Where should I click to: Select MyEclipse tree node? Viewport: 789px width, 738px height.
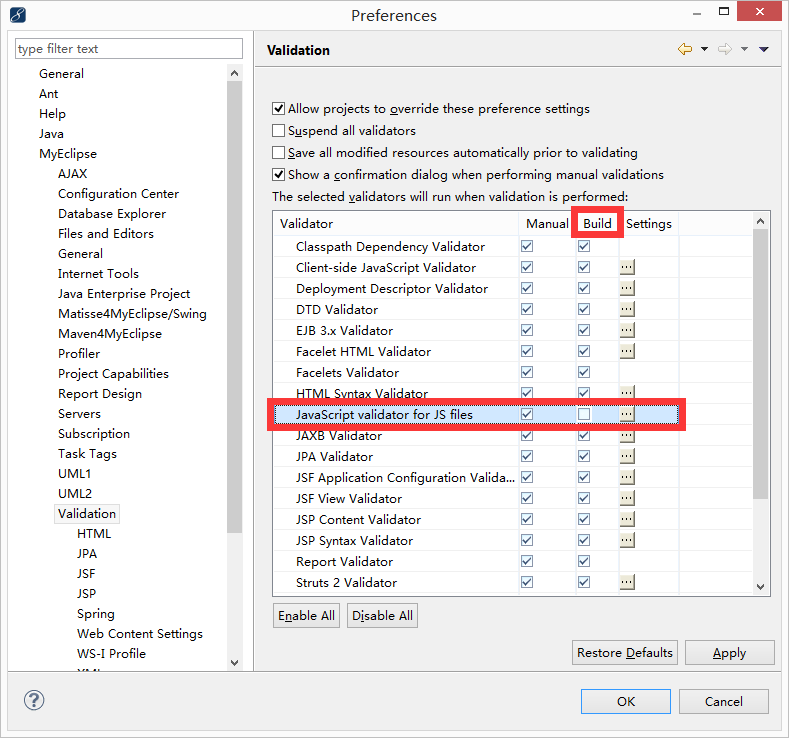(x=68, y=154)
